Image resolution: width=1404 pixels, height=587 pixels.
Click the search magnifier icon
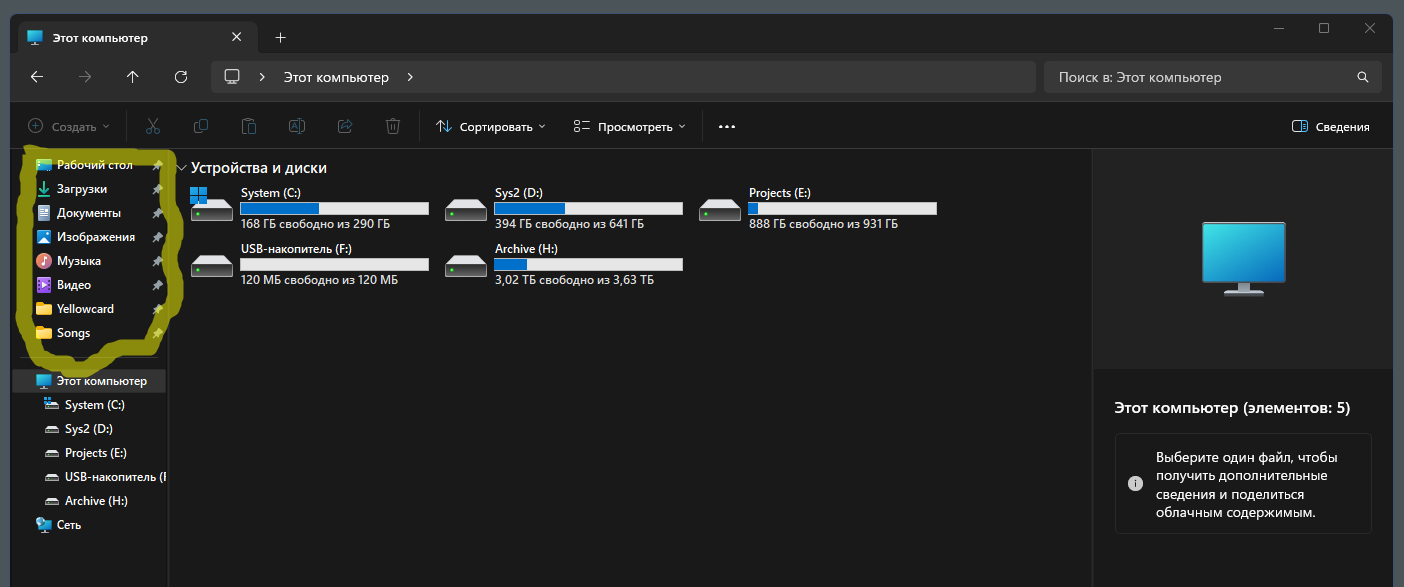pos(1362,77)
